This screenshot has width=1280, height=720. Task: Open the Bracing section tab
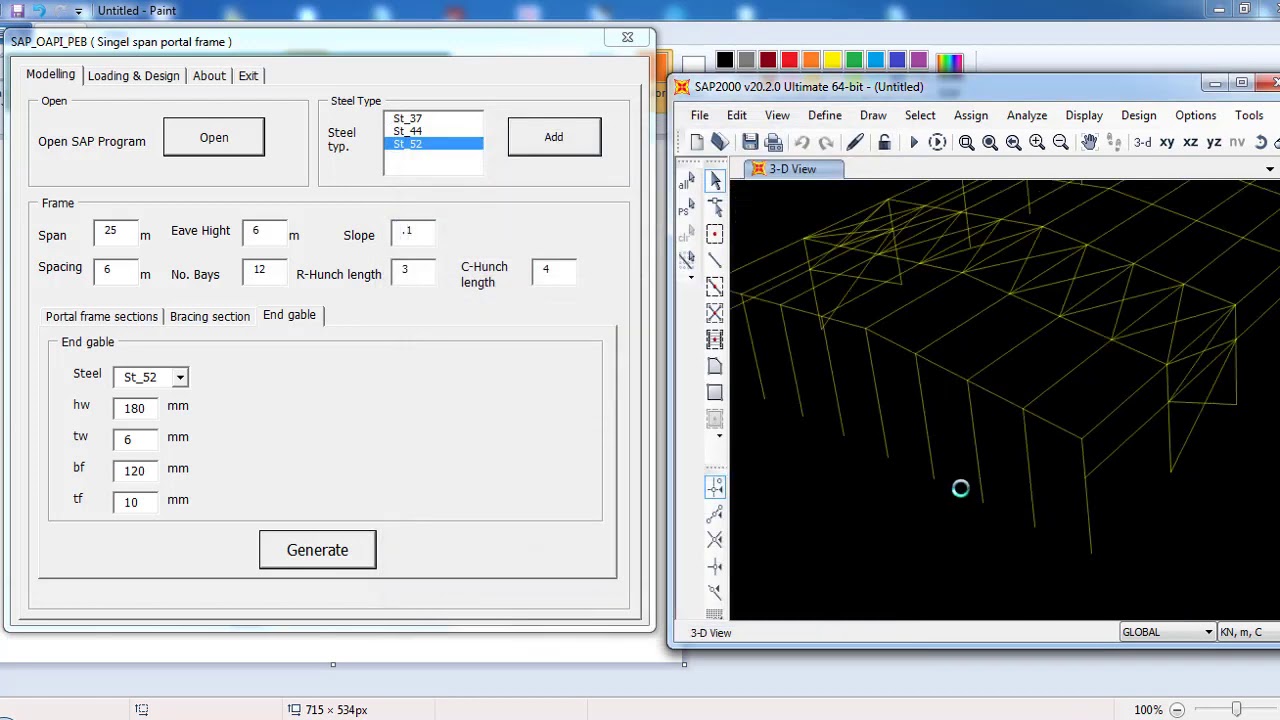[210, 316]
